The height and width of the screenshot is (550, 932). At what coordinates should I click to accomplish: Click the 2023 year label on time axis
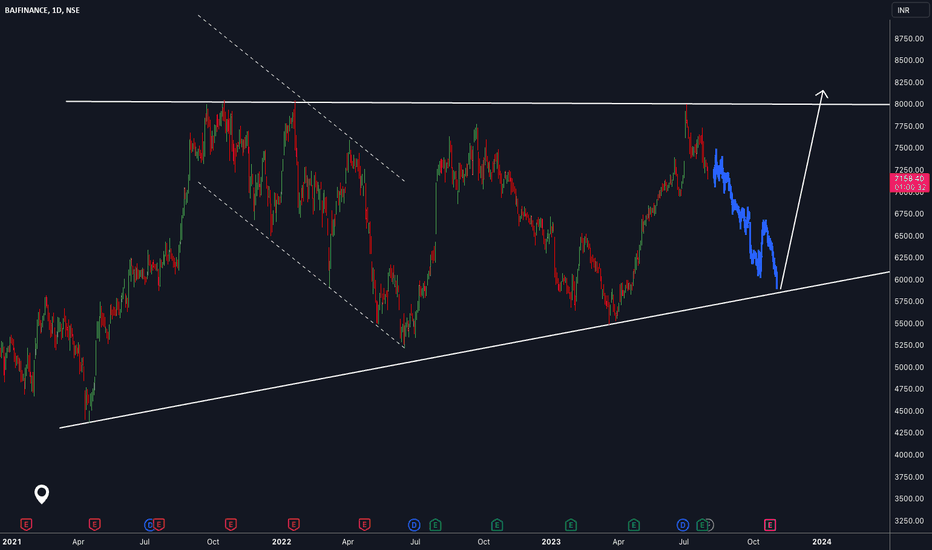tap(551, 542)
